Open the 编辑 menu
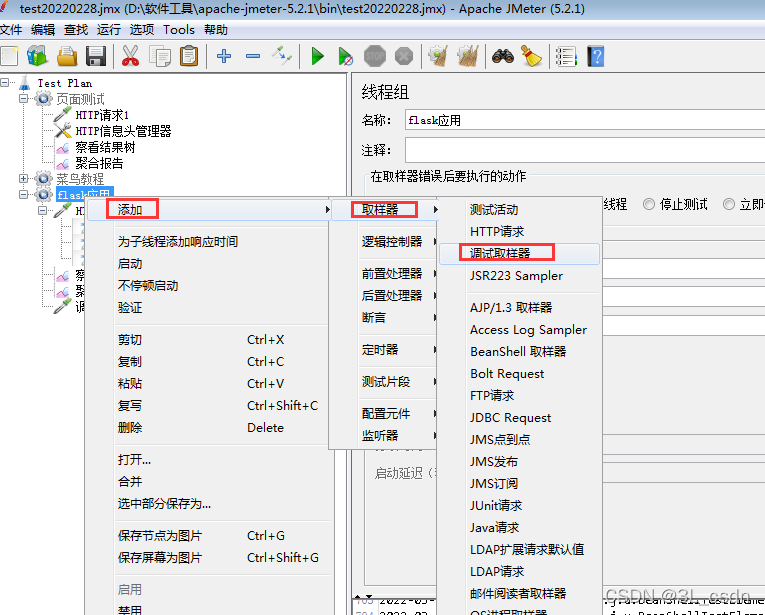The image size is (765, 615). pyautogui.click(x=43, y=30)
